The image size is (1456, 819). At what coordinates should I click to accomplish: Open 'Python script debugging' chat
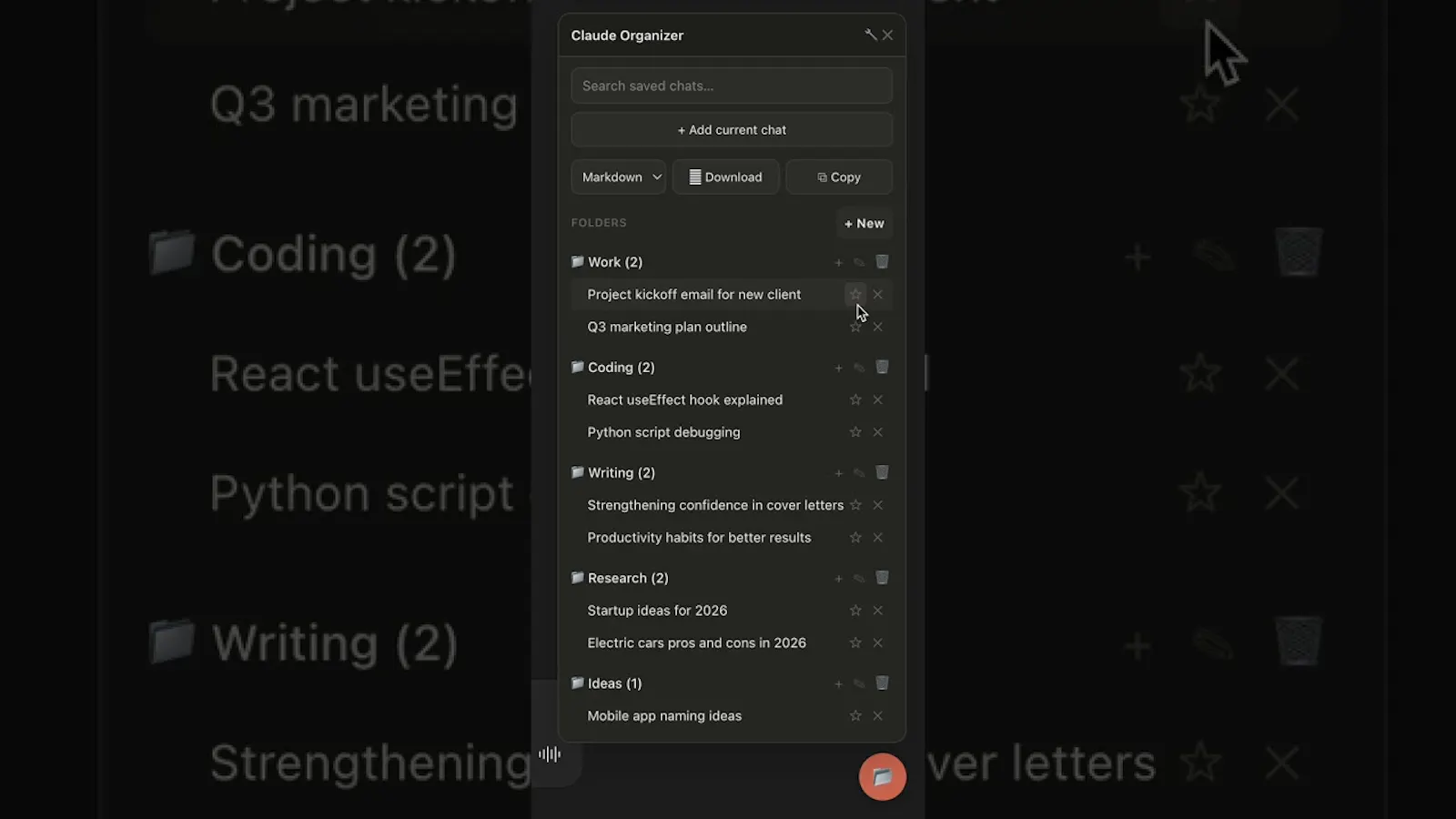[x=663, y=432]
